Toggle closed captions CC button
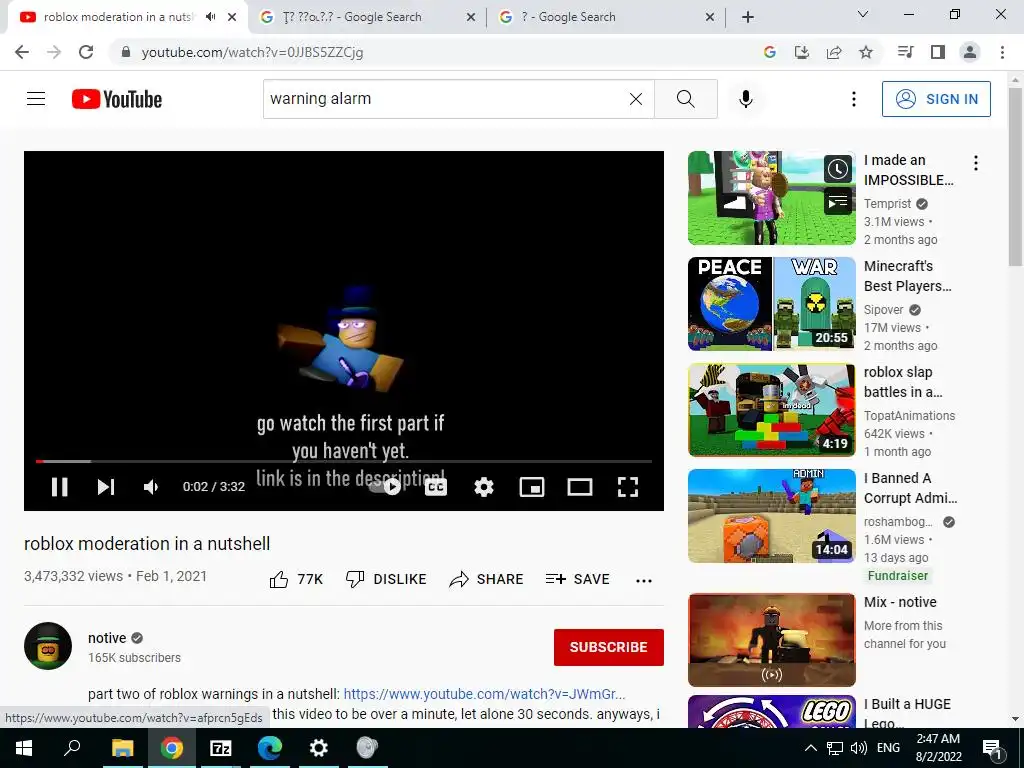This screenshot has width=1024, height=768. point(436,487)
